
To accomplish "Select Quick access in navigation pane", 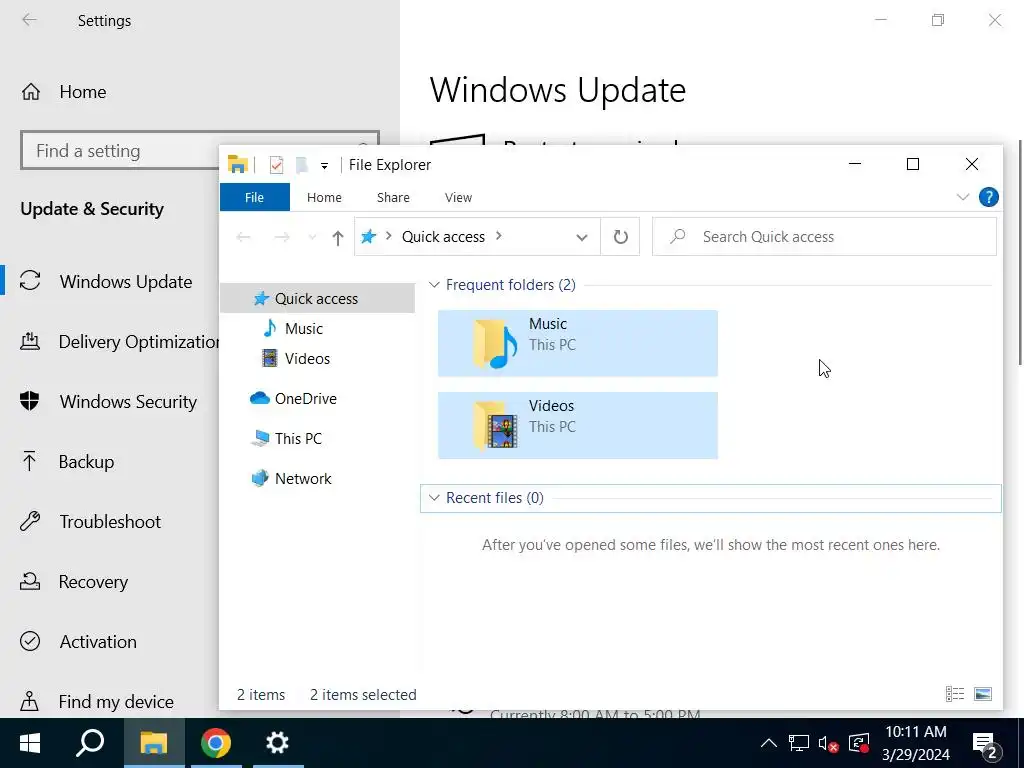I will coord(317,298).
